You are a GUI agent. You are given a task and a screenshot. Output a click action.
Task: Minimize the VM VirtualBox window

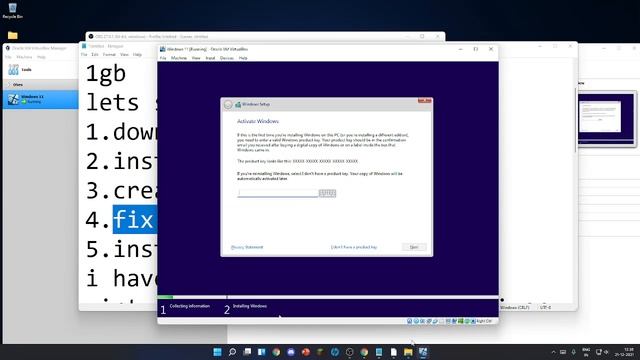point(460,49)
